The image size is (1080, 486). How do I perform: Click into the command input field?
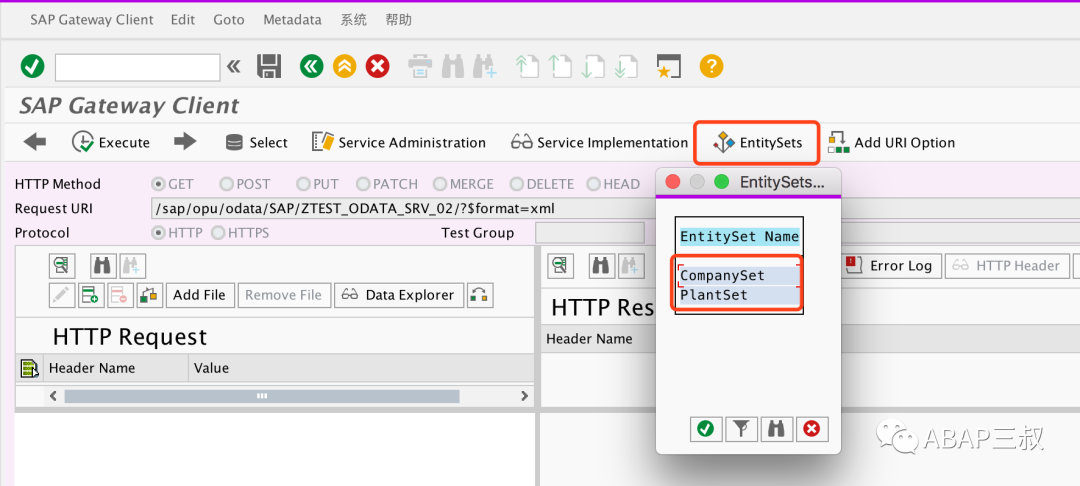click(138, 67)
